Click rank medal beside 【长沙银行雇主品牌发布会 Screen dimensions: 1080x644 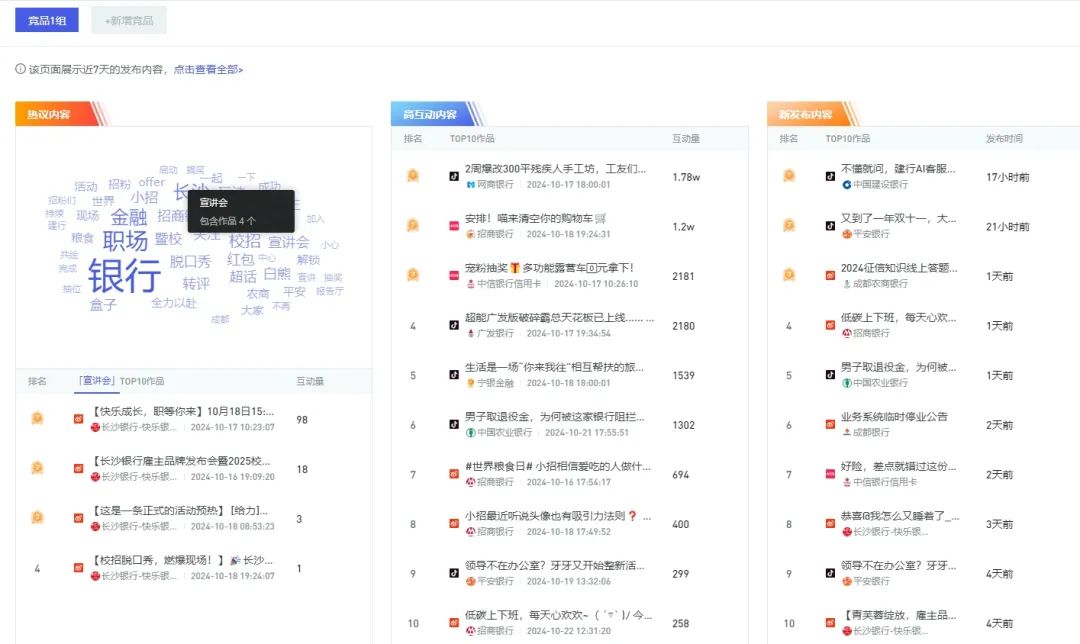[x=37, y=468]
